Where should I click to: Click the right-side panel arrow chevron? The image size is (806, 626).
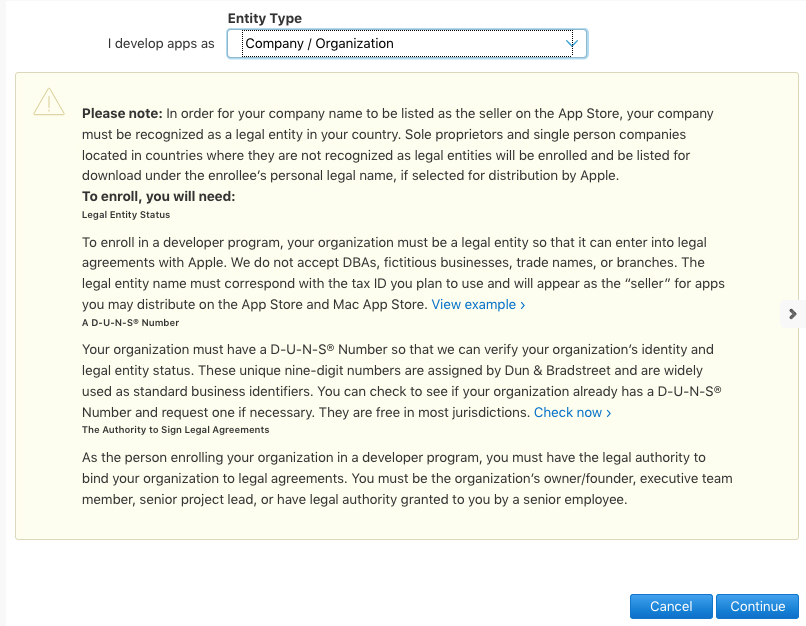[793, 314]
